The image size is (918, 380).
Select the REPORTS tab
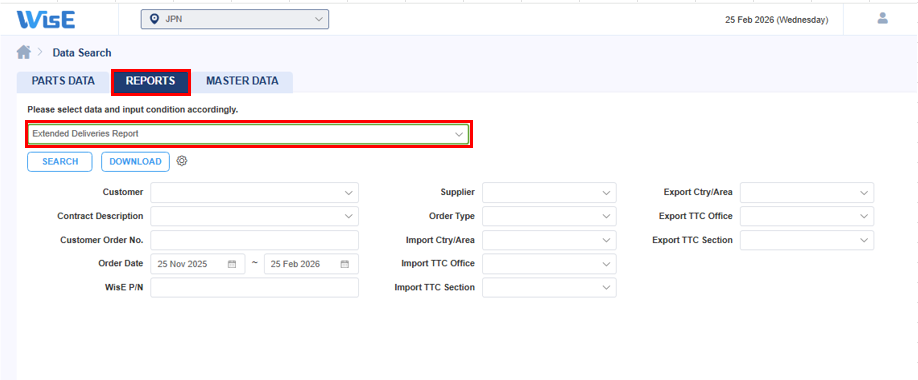(150, 81)
